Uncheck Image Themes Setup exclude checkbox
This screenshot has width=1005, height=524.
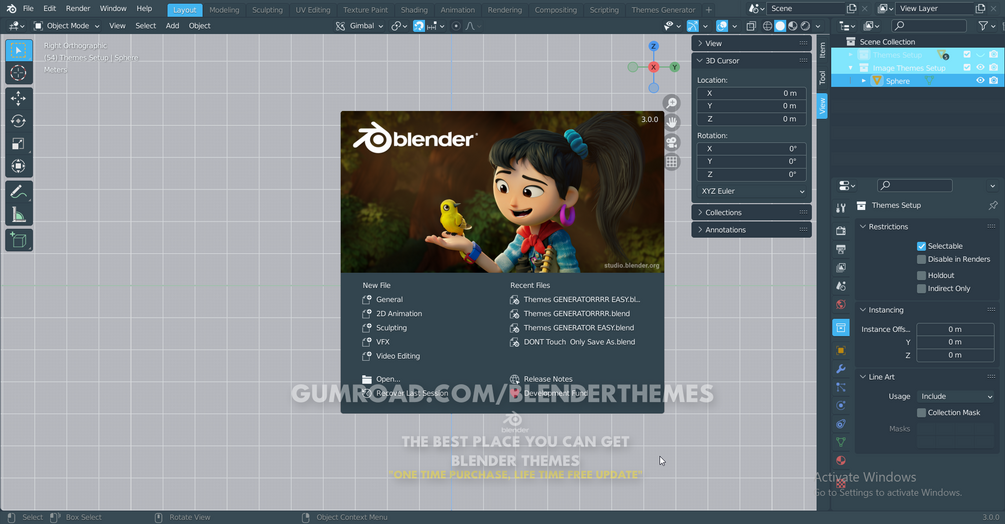pyautogui.click(x=967, y=68)
